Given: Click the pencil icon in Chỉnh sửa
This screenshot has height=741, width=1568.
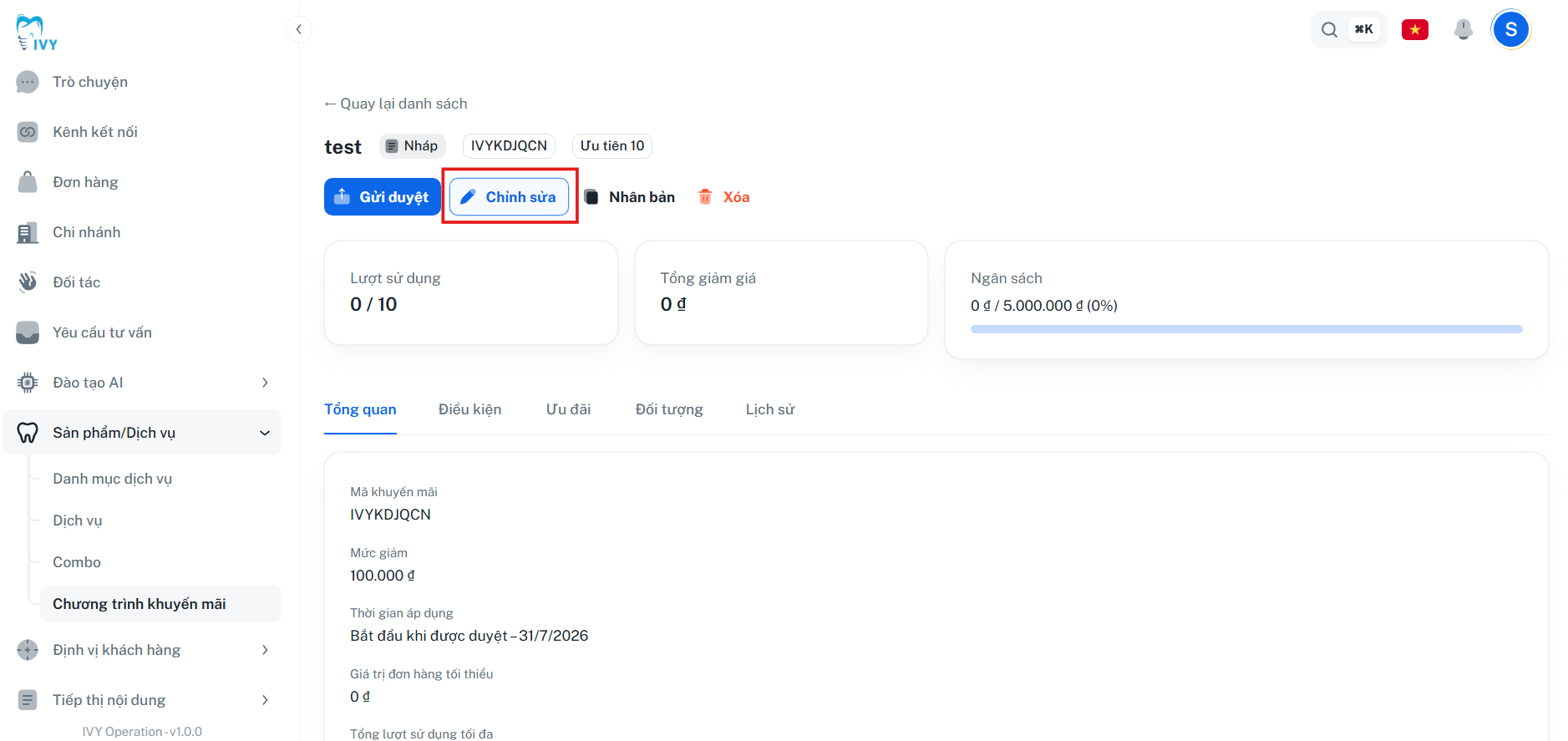Looking at the screenshot, I should coord(468,197).
